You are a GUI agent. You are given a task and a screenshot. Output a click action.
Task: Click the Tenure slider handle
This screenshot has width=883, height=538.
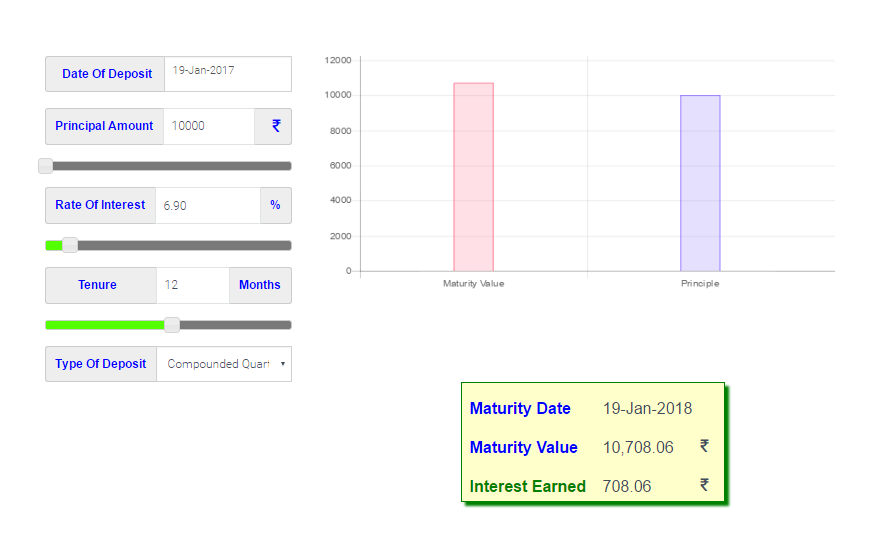[172, 325]
